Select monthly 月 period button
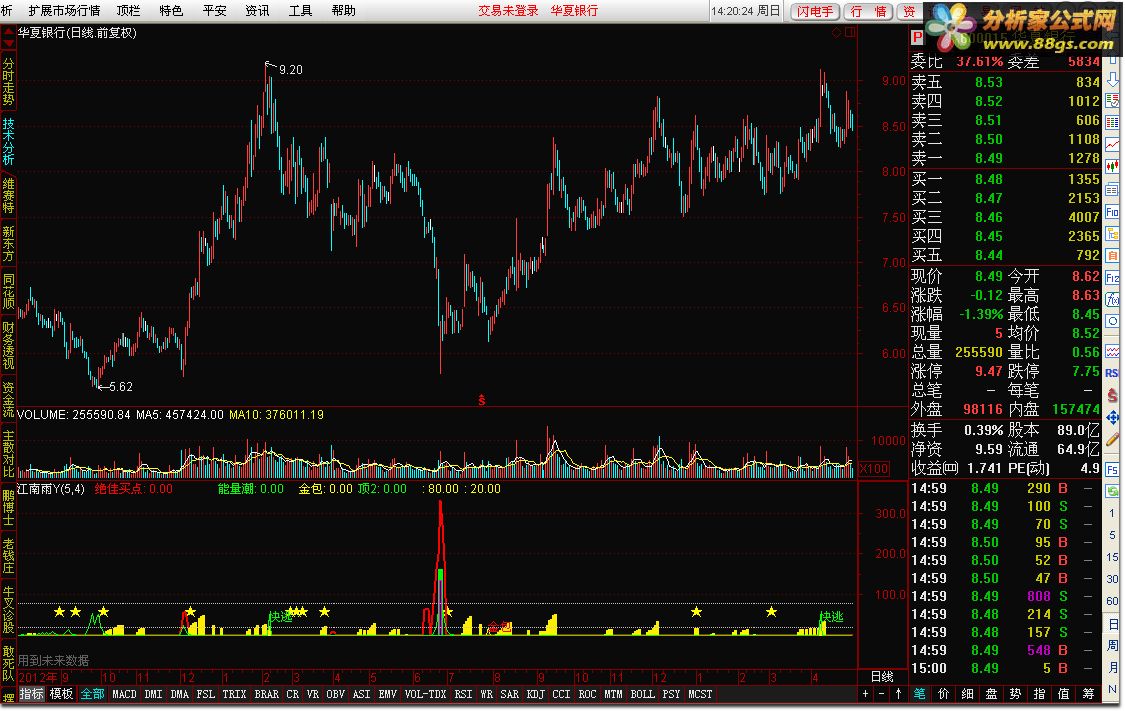1125x711 pixels. pos(1112,667)
